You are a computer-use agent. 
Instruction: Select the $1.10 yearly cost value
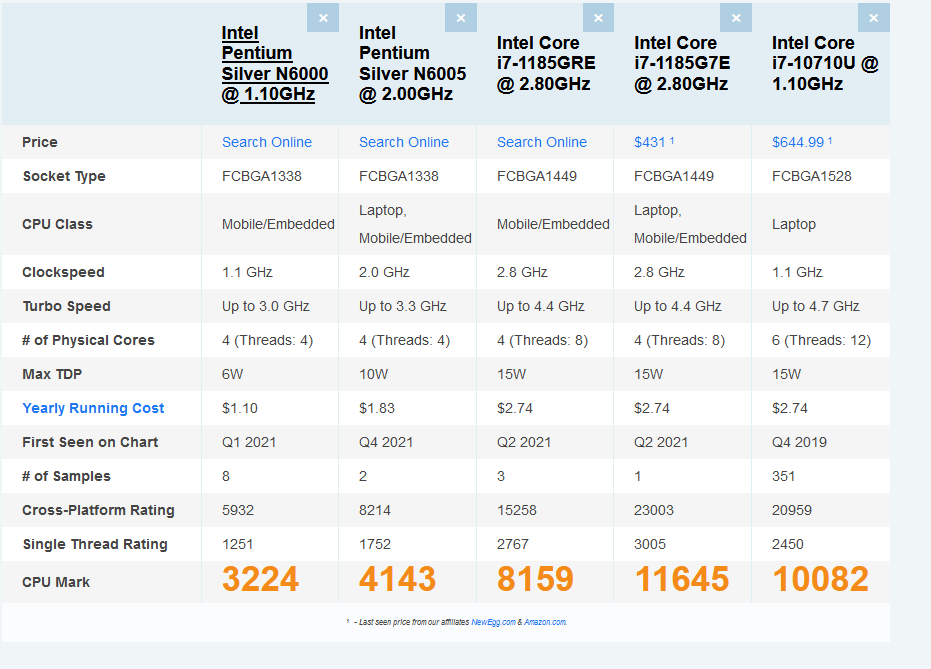tap(240, 408)
